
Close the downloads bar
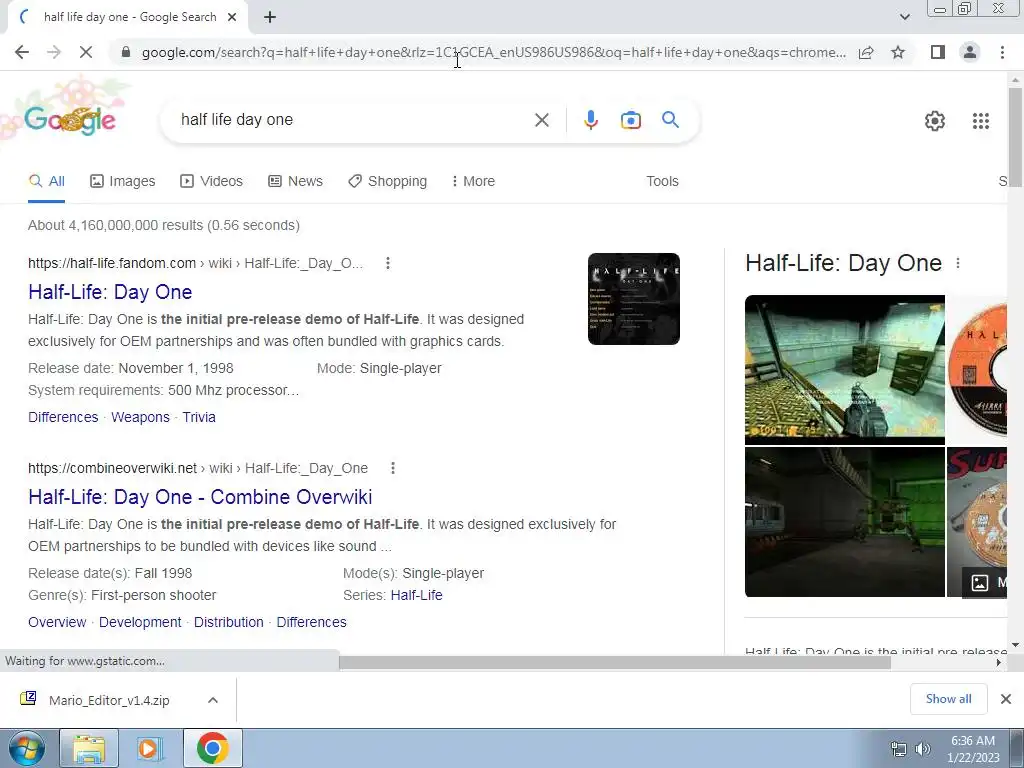tap(1006, 699)
